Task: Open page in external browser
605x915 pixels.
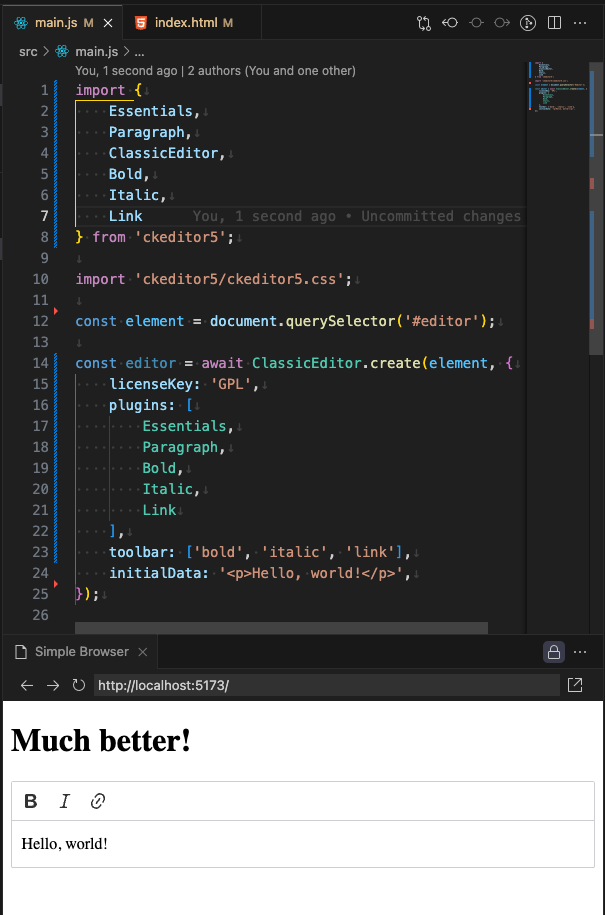Action: pos(576,685)
